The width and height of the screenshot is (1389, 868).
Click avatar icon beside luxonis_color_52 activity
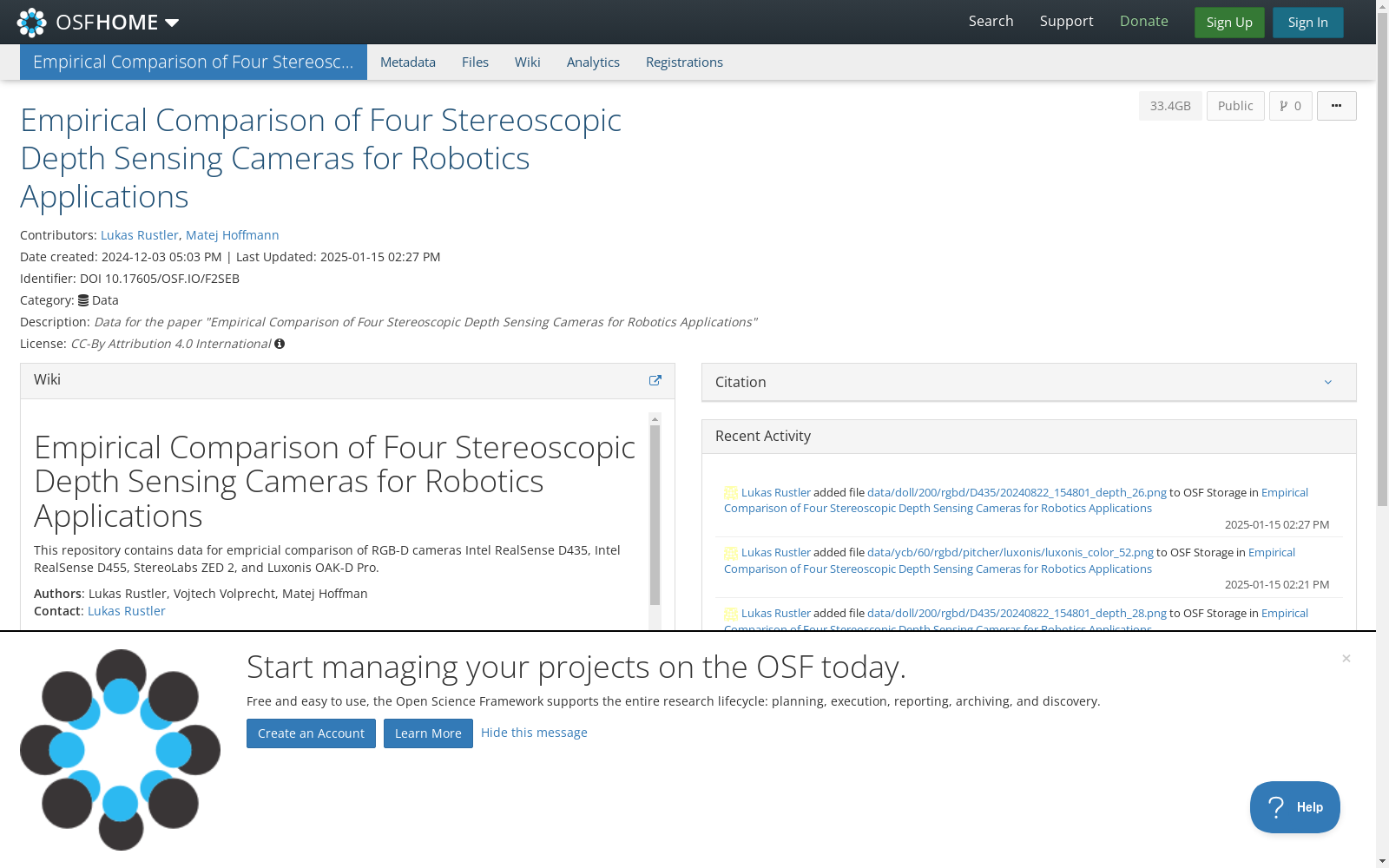(x=731, y=553)
